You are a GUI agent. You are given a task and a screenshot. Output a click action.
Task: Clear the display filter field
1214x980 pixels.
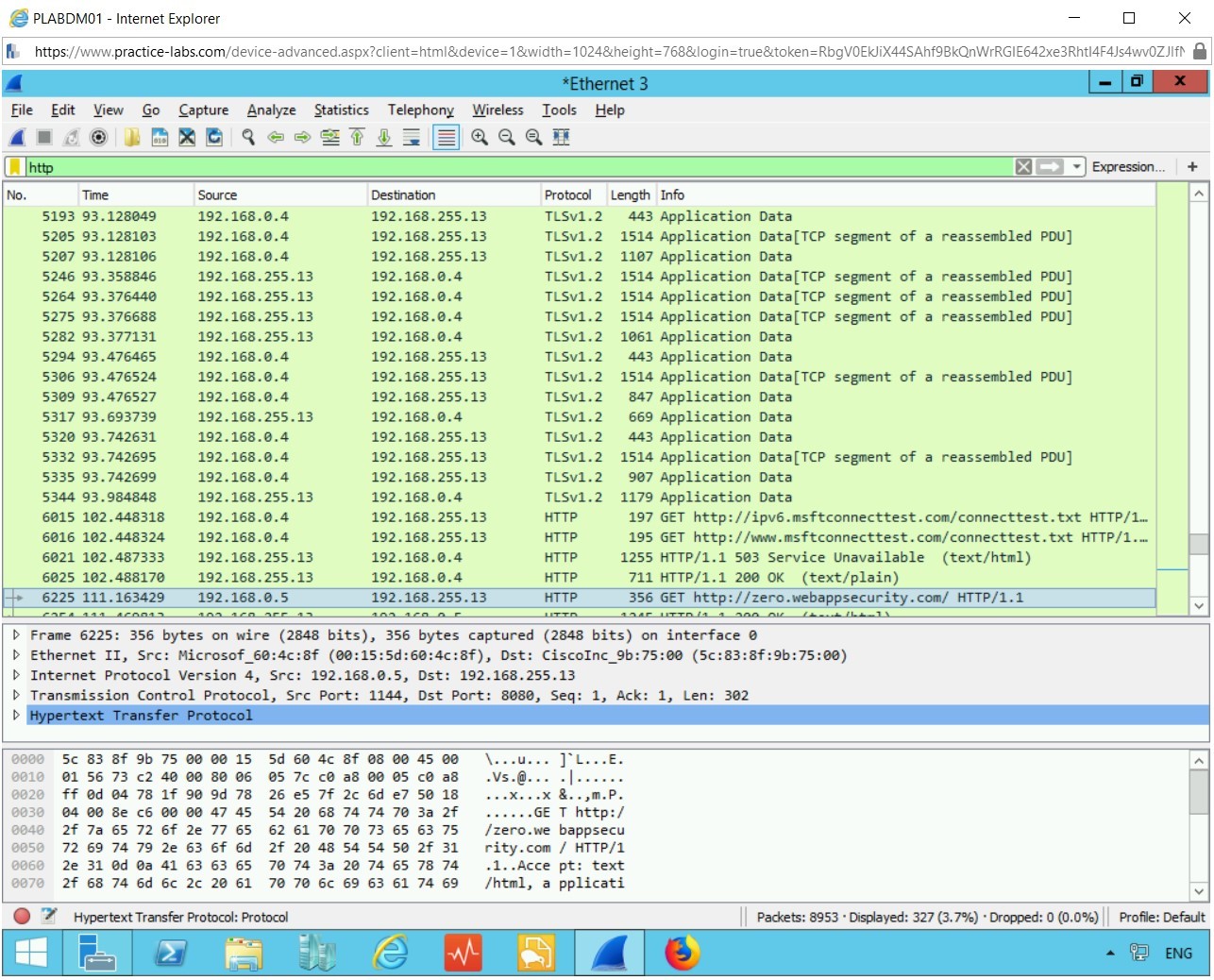1023,167
